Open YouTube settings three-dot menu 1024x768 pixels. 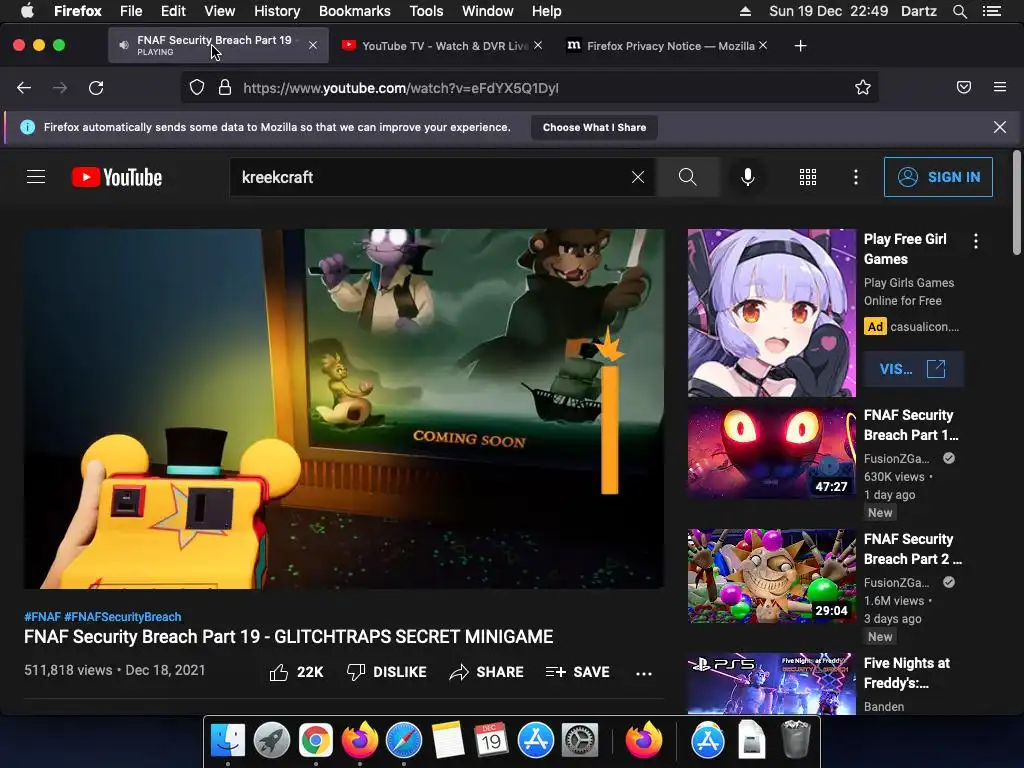tap(856, 177)
